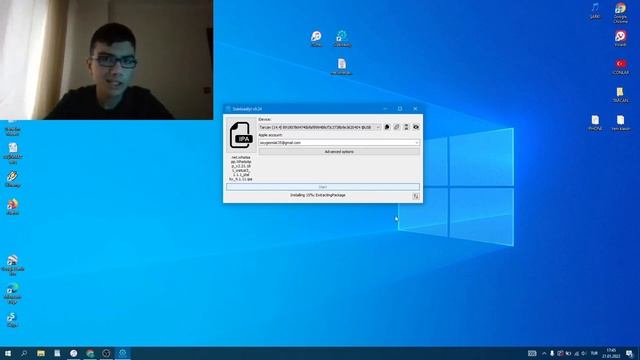Select the music file icon at top right
The width and height of the screenshot is (640, 360).
coord(595,10)
